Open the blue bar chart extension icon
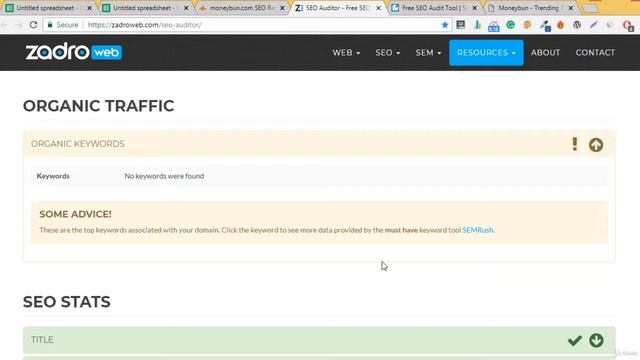The width and height of the screenshot is (640, 360). (477, 25)
